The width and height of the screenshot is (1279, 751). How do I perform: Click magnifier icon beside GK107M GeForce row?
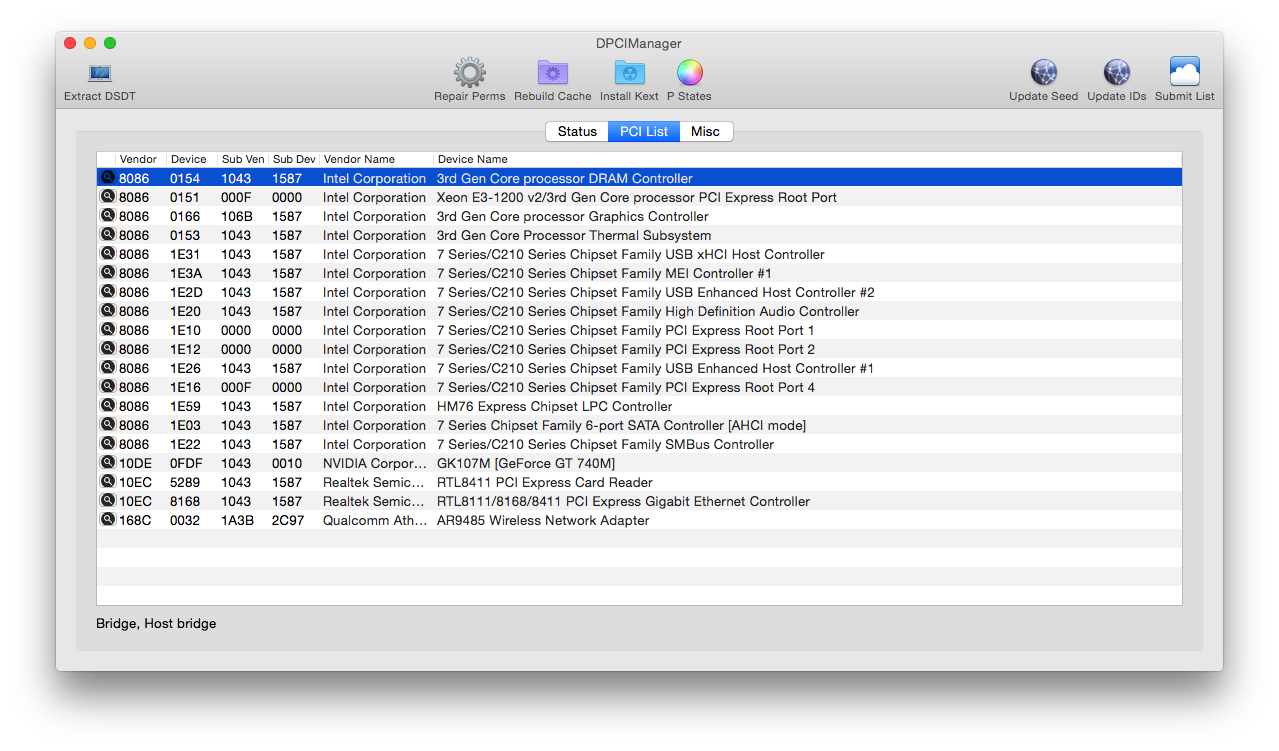point(108,463)
